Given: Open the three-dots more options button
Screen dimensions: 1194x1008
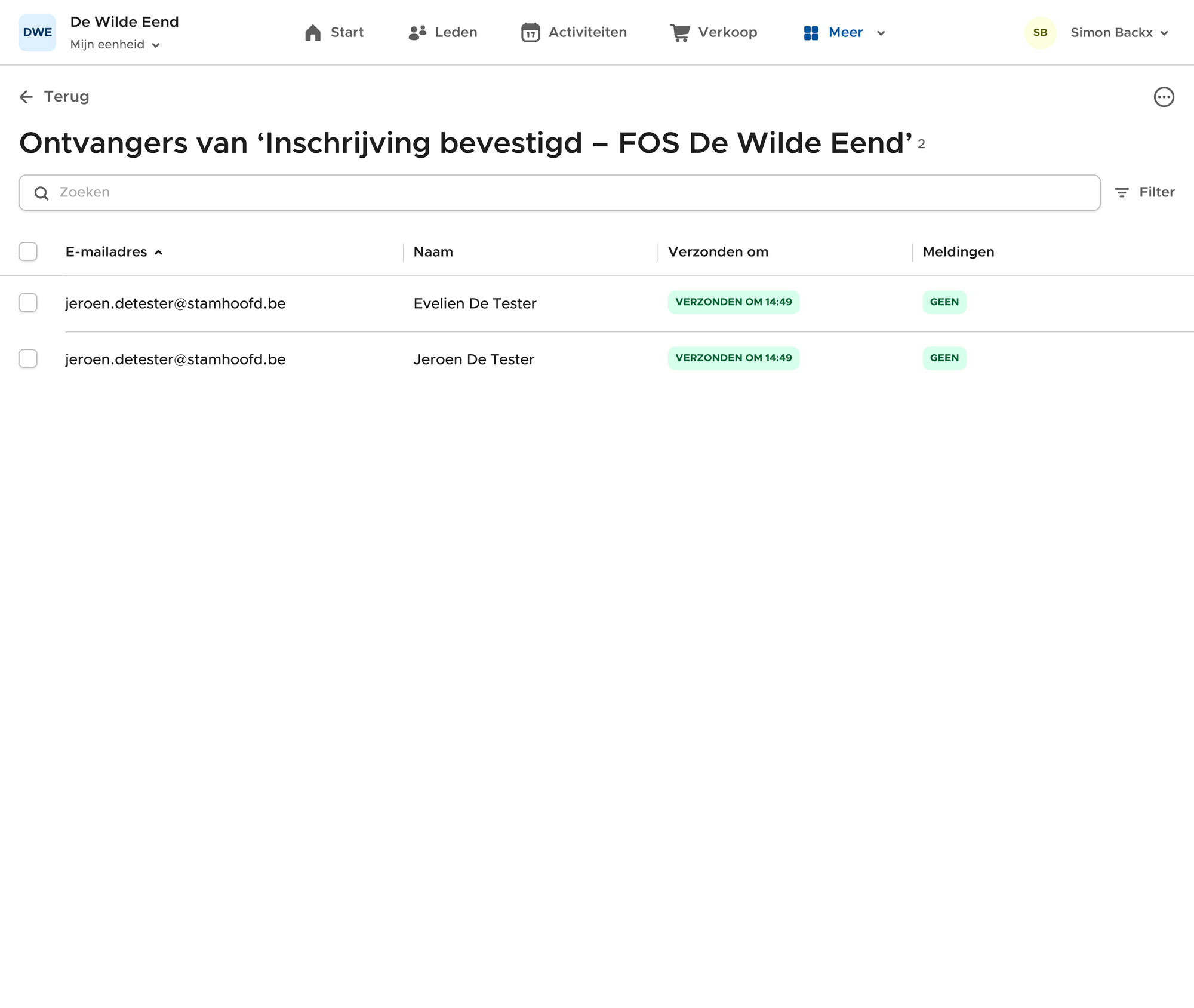Looking at the screenshot, I should [1164, 97].
